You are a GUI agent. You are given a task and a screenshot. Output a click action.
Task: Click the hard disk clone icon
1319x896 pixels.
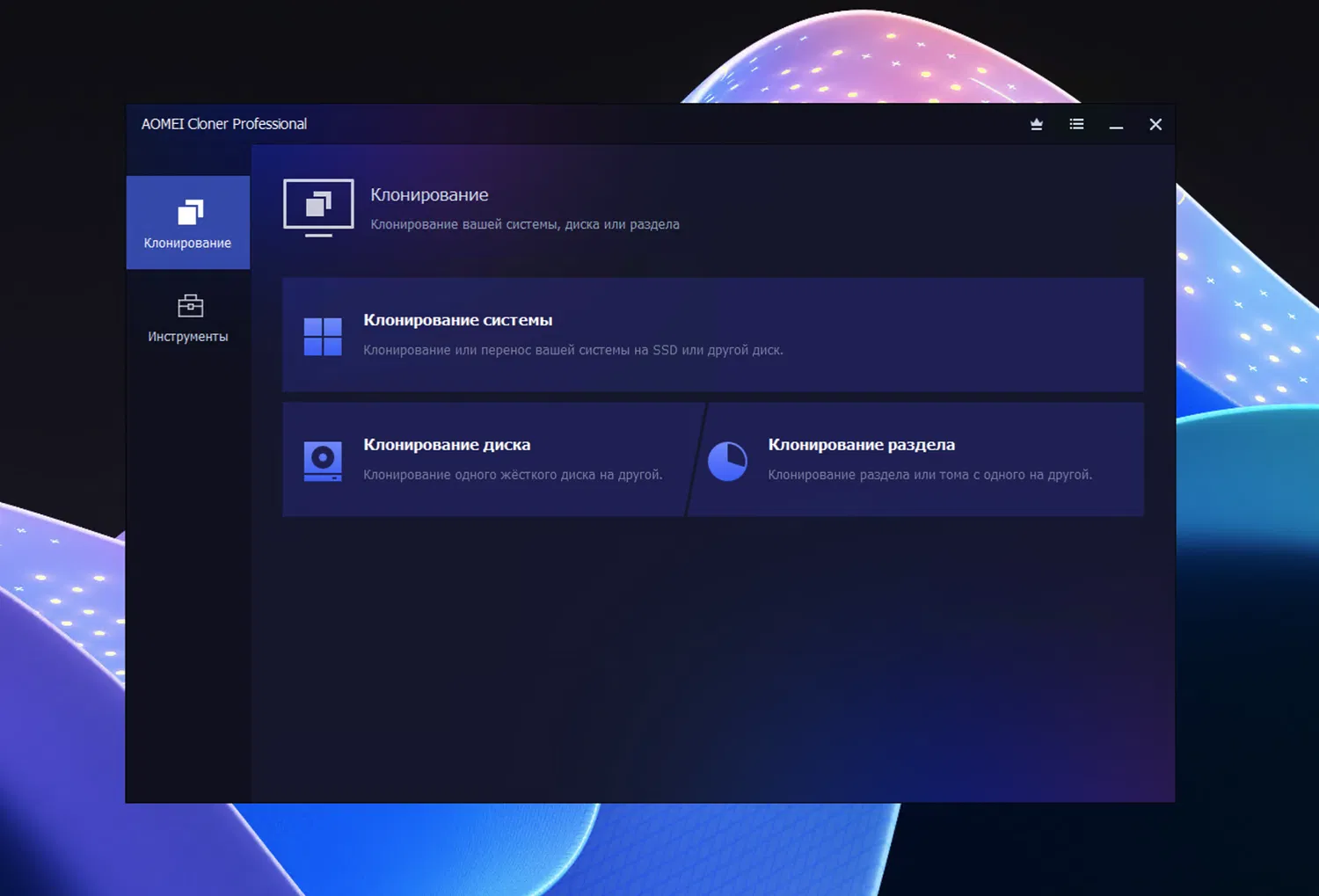[x=323, y=461]
